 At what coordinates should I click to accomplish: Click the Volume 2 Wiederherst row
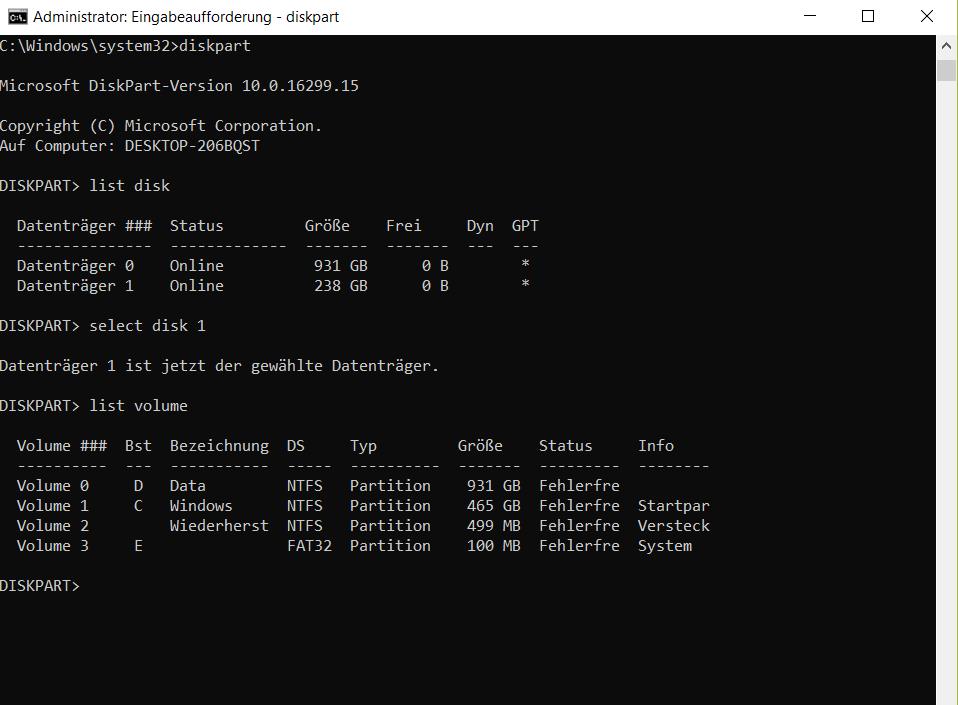363,526
